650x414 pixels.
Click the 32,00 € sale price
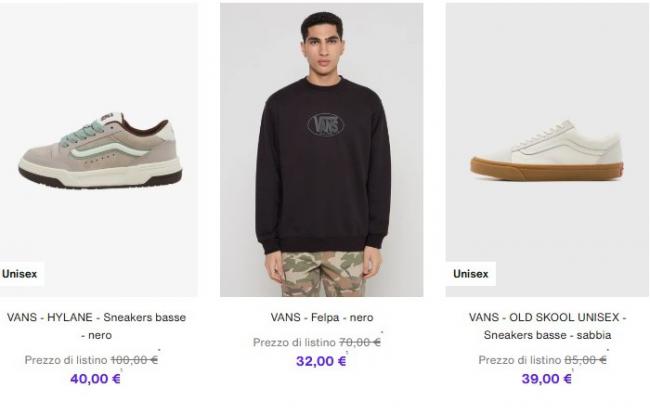coord(321,361)
